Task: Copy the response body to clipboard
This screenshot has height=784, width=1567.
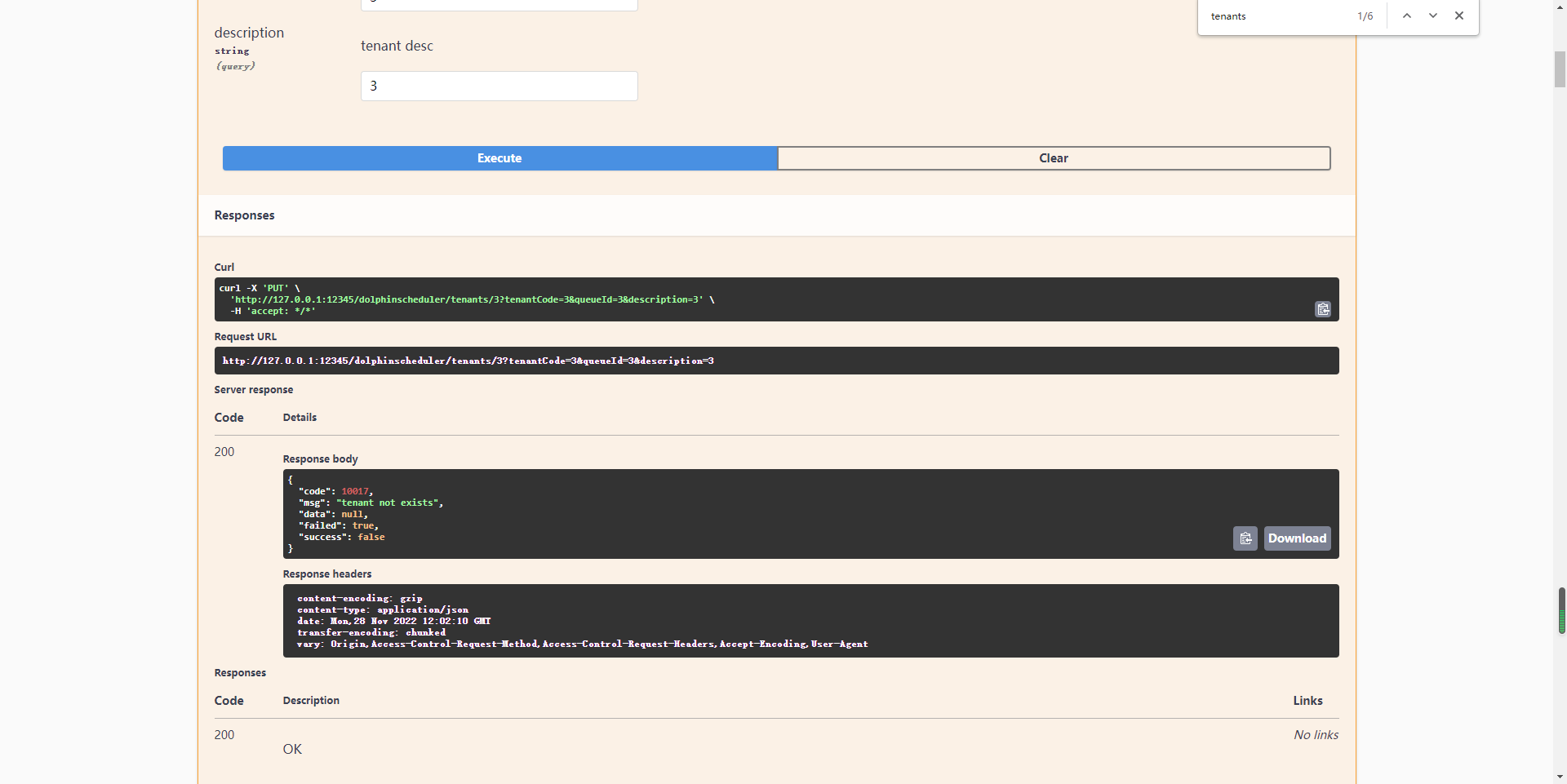Action: (1245, 538)
